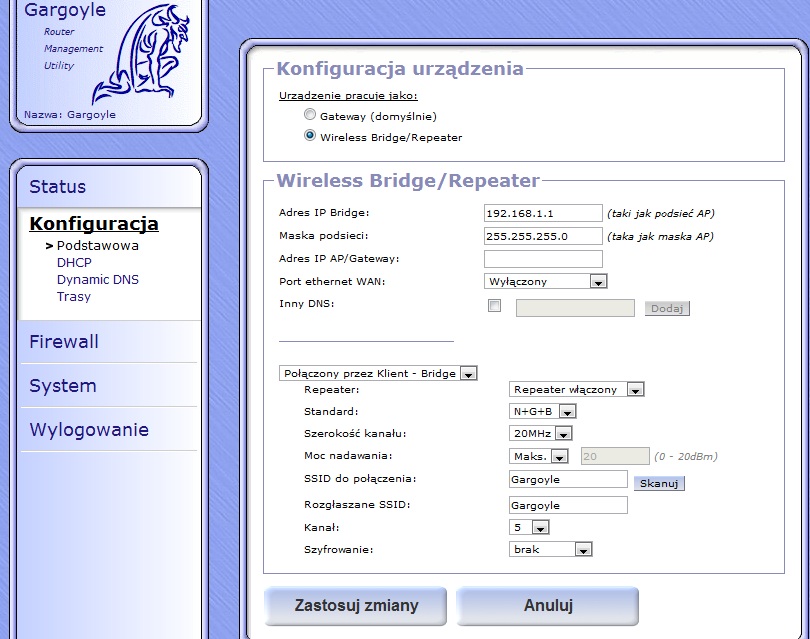Select the Wireless Bridge/Repeater radio button

tap(311, 138)
